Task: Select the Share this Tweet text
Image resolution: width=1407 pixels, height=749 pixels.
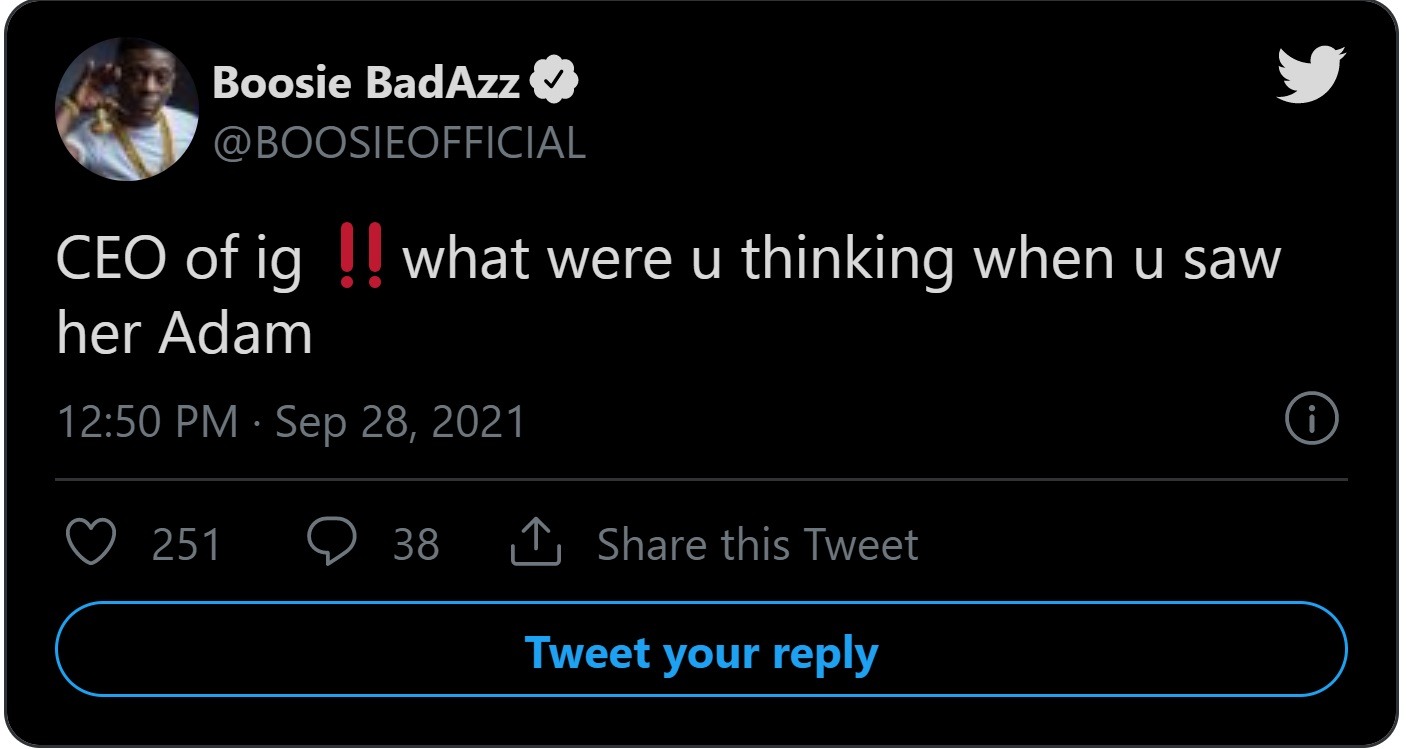Action: coord(758,545)
